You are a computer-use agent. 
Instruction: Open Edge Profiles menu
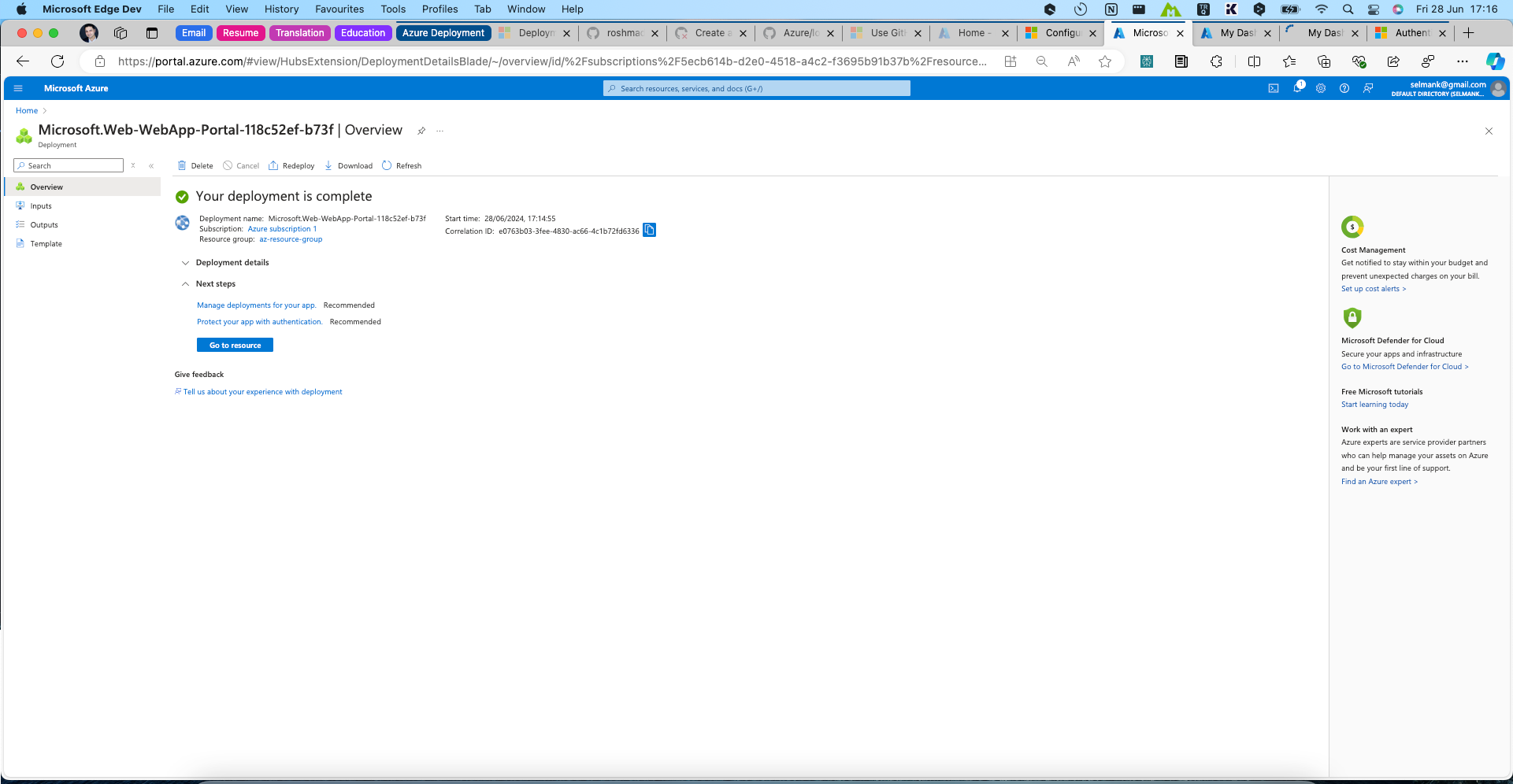(439, 9)
